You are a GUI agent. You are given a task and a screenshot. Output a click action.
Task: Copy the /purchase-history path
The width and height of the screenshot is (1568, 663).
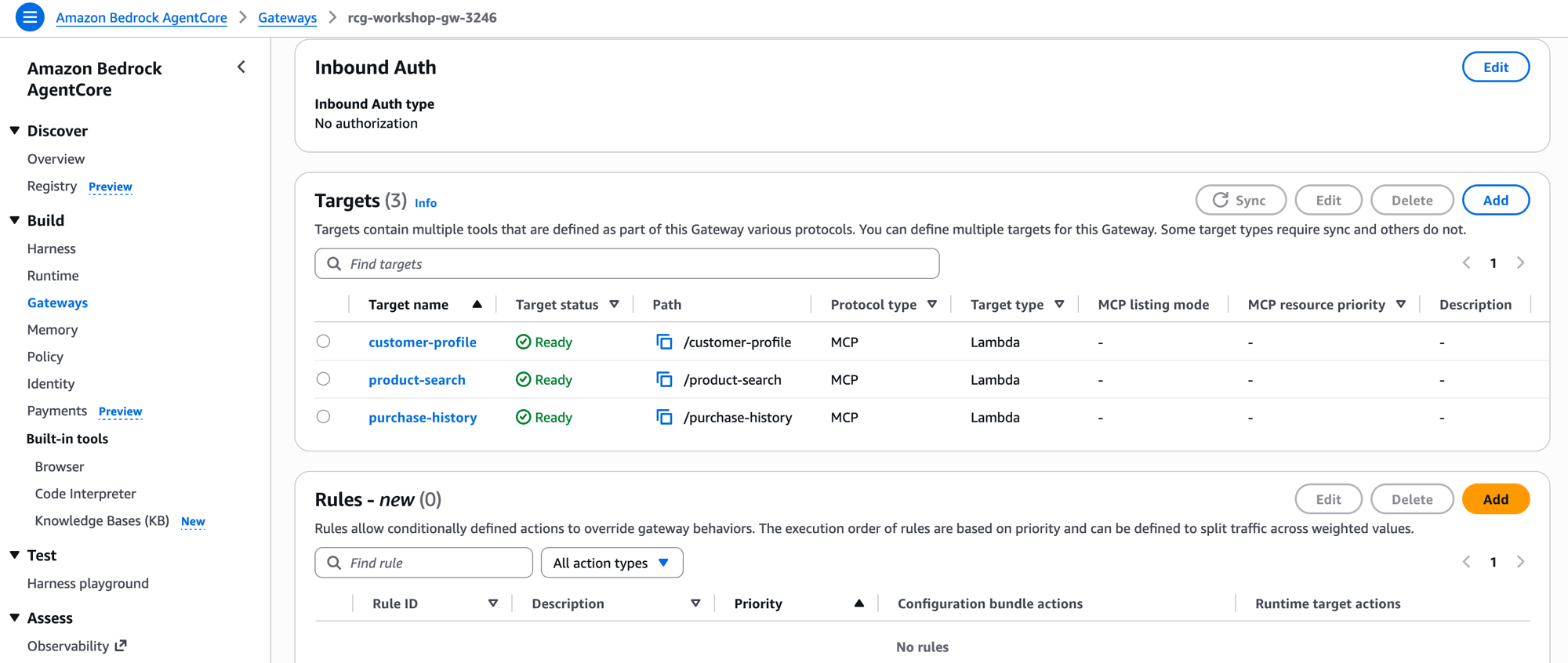click(x=664, y=417)
